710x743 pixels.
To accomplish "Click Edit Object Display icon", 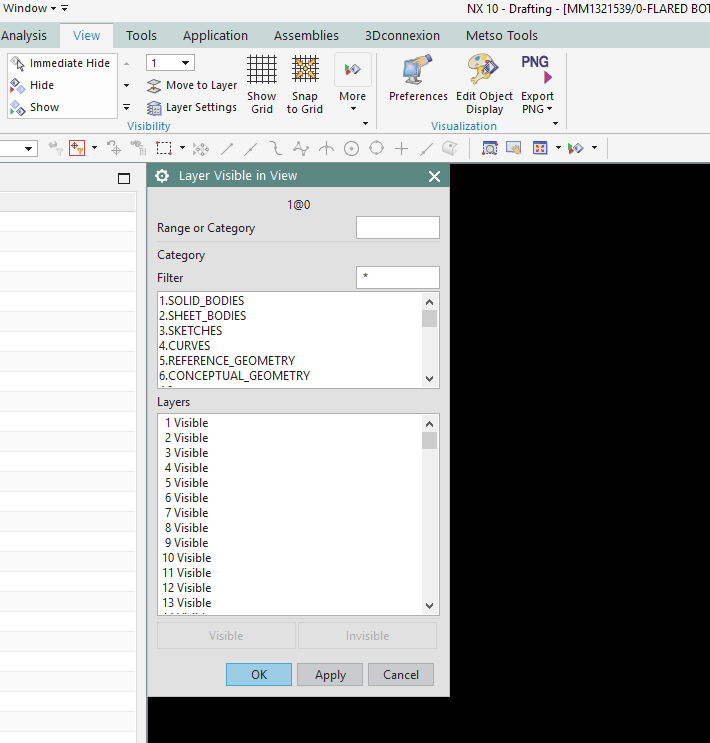I will tap(484, 69).
